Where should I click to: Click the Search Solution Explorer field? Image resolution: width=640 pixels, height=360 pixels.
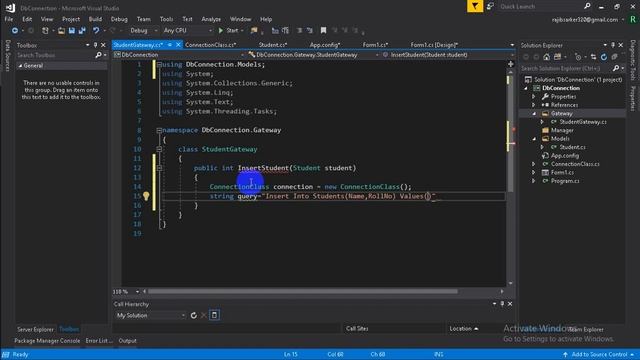[x=566, y=69]
